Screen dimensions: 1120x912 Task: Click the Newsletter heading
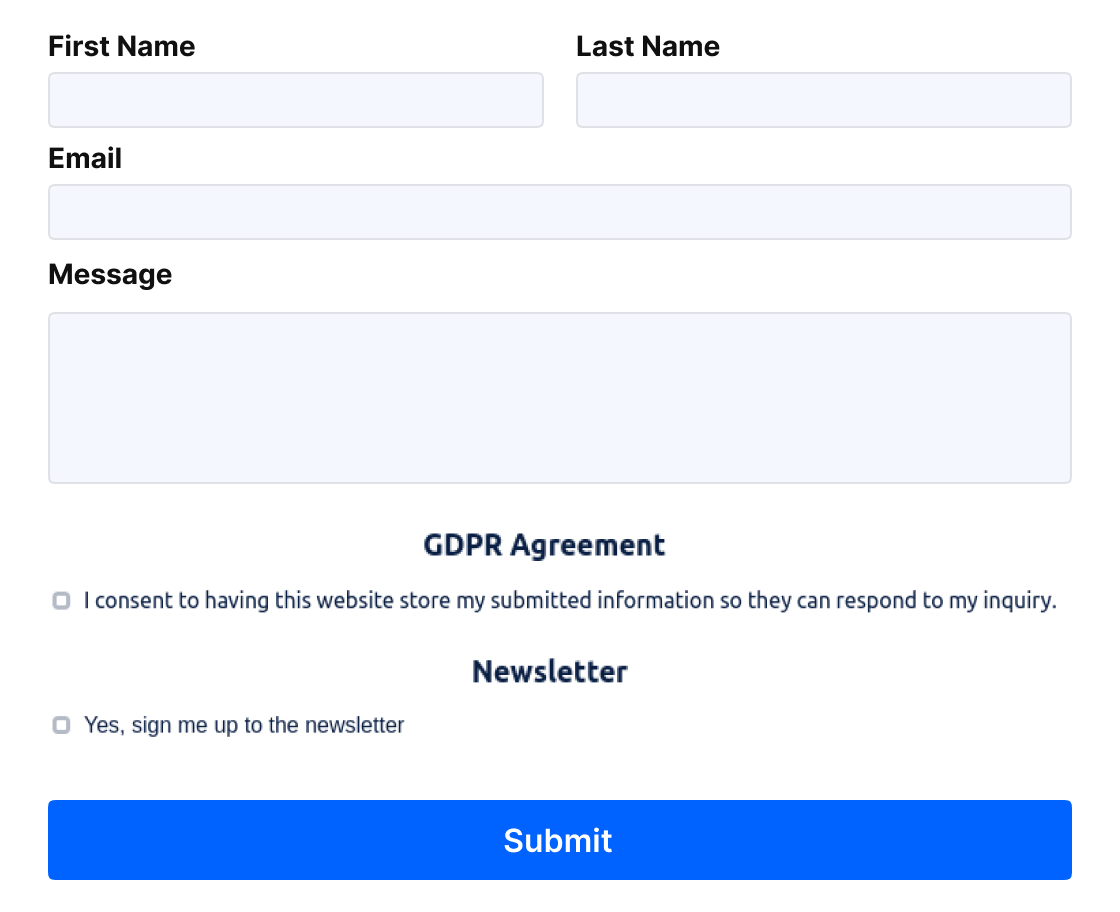pyautogui.click(x=550, y=671)
